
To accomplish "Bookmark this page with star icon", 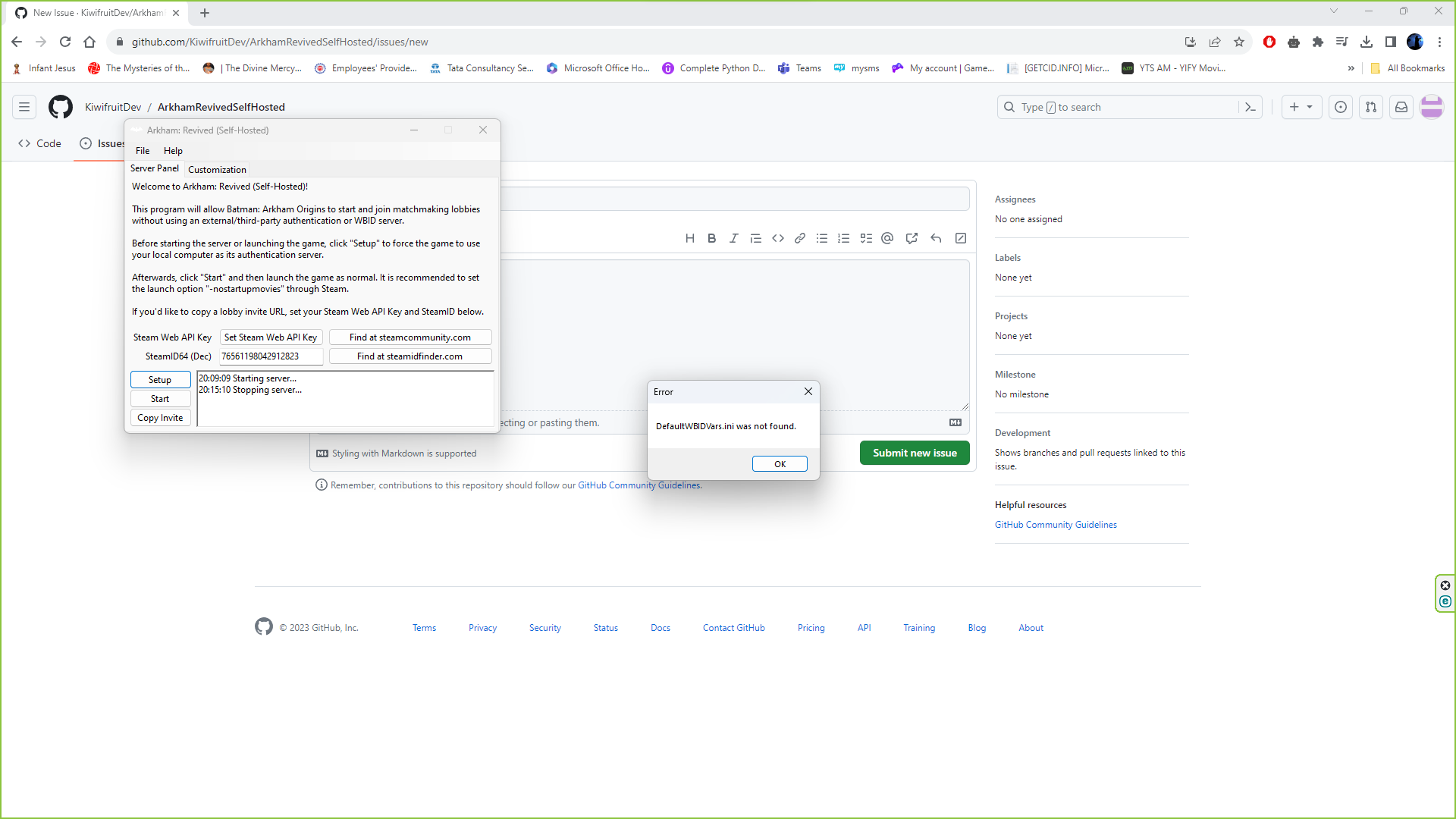I will pos(1239,42).
